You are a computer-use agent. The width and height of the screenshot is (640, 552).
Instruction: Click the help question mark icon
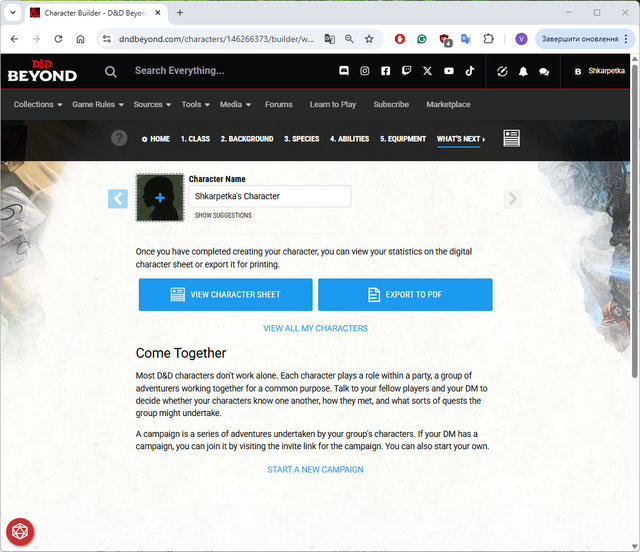tap(119, 138)
